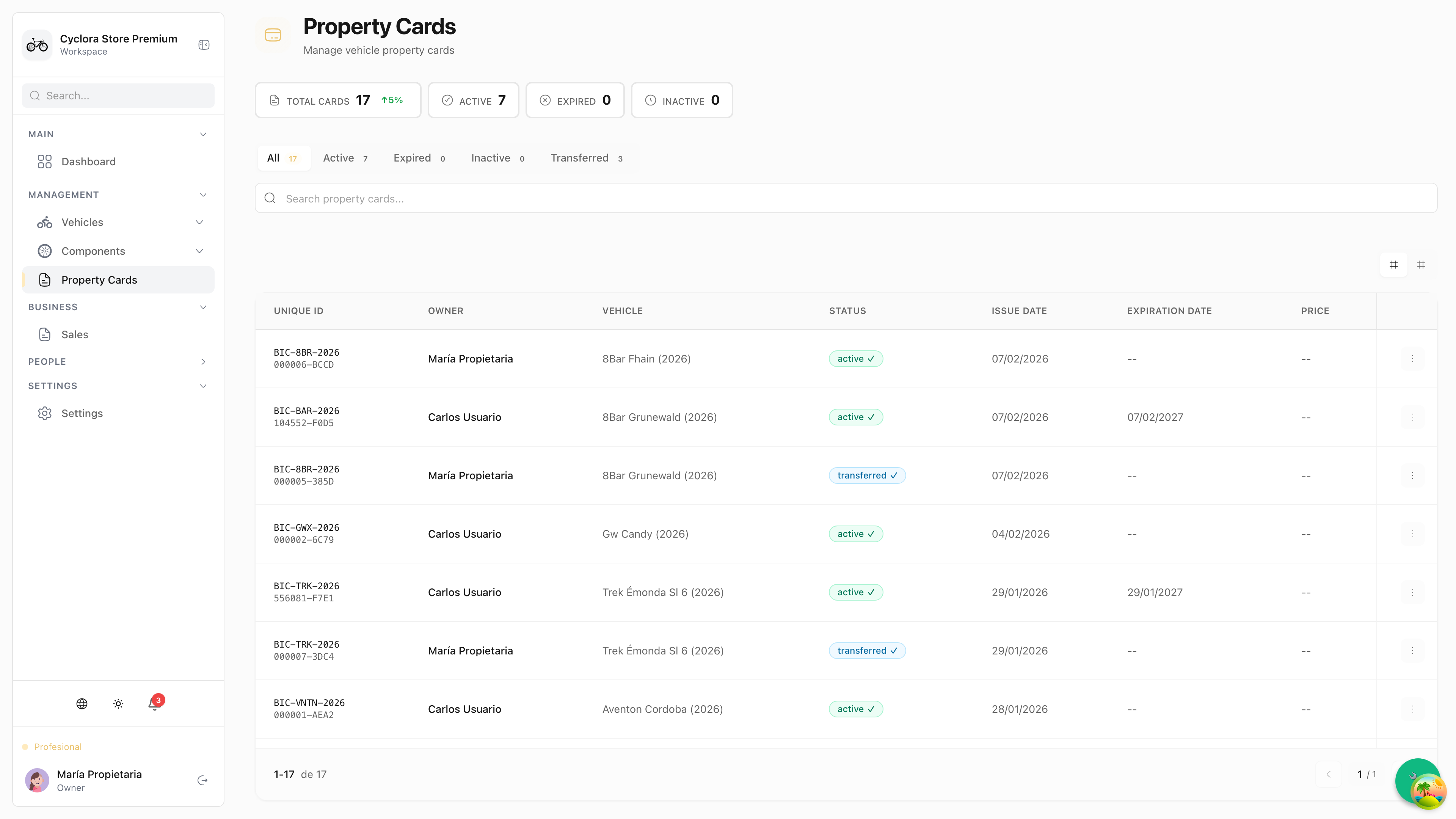Go to Dashboard page
The height and width of the screenshot is (819, 1456).
88,162
